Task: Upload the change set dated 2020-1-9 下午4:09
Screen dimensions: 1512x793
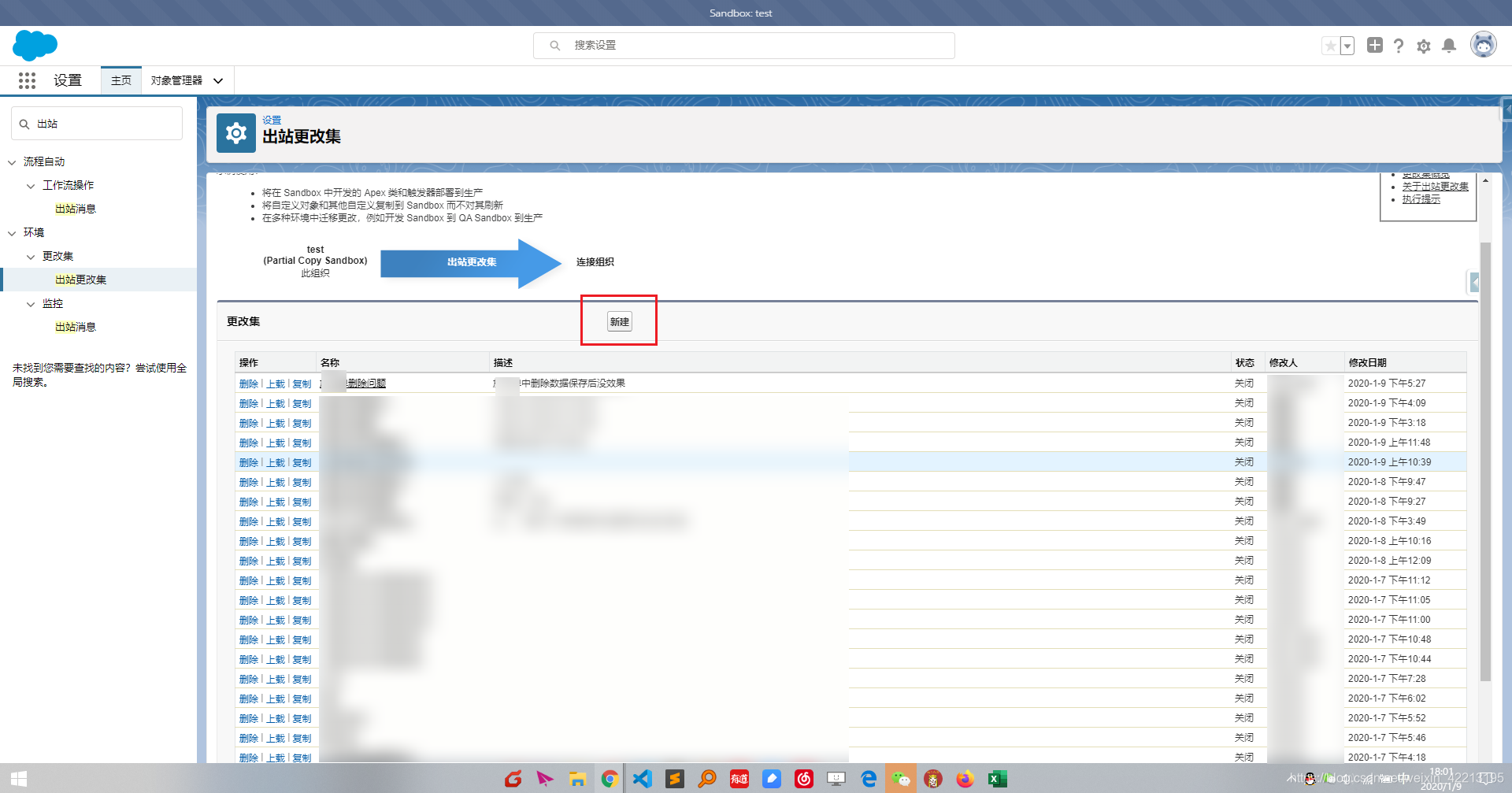Action: click(x=276, y=403)
